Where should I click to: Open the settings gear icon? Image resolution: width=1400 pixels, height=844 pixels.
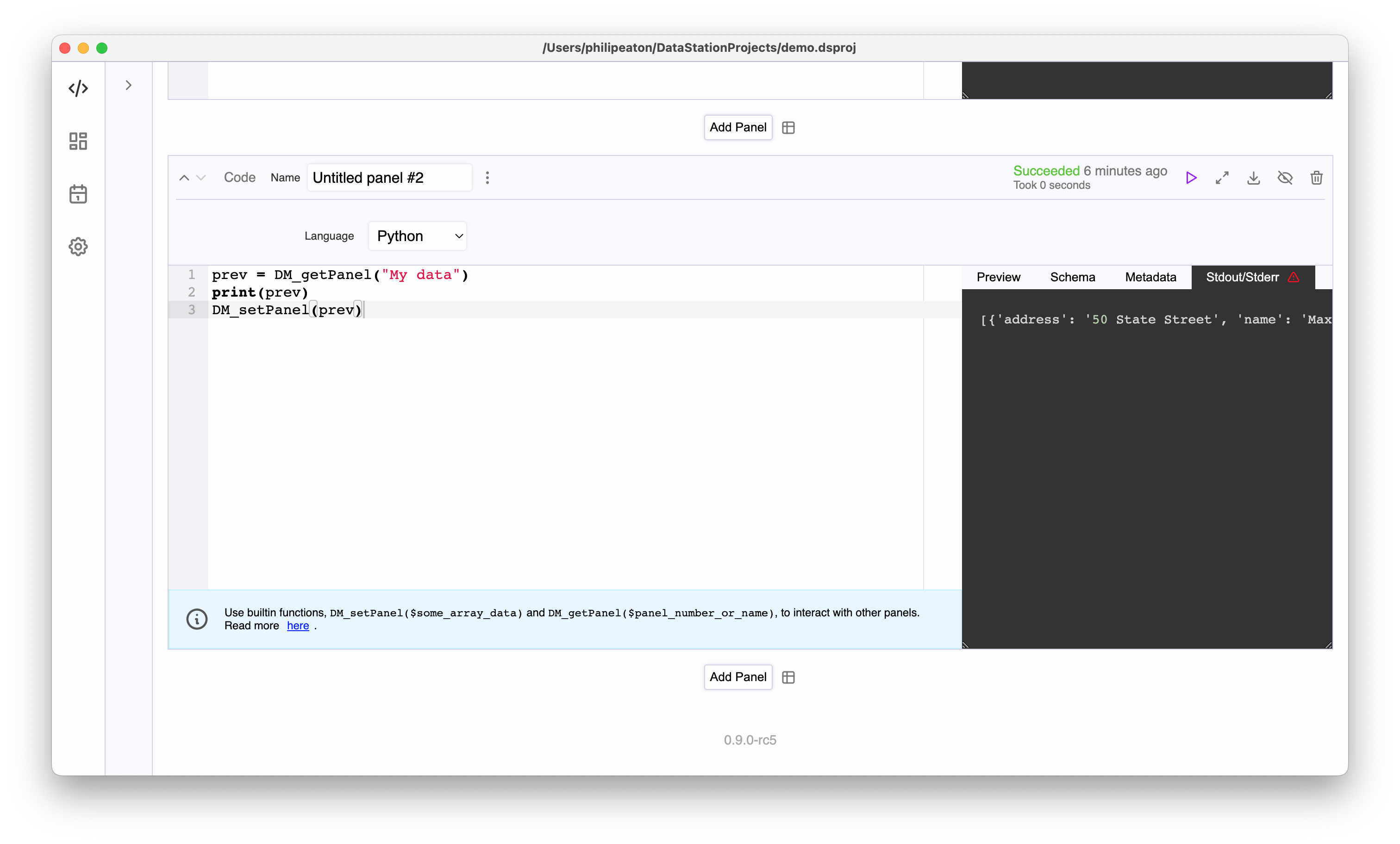point(78,247)
